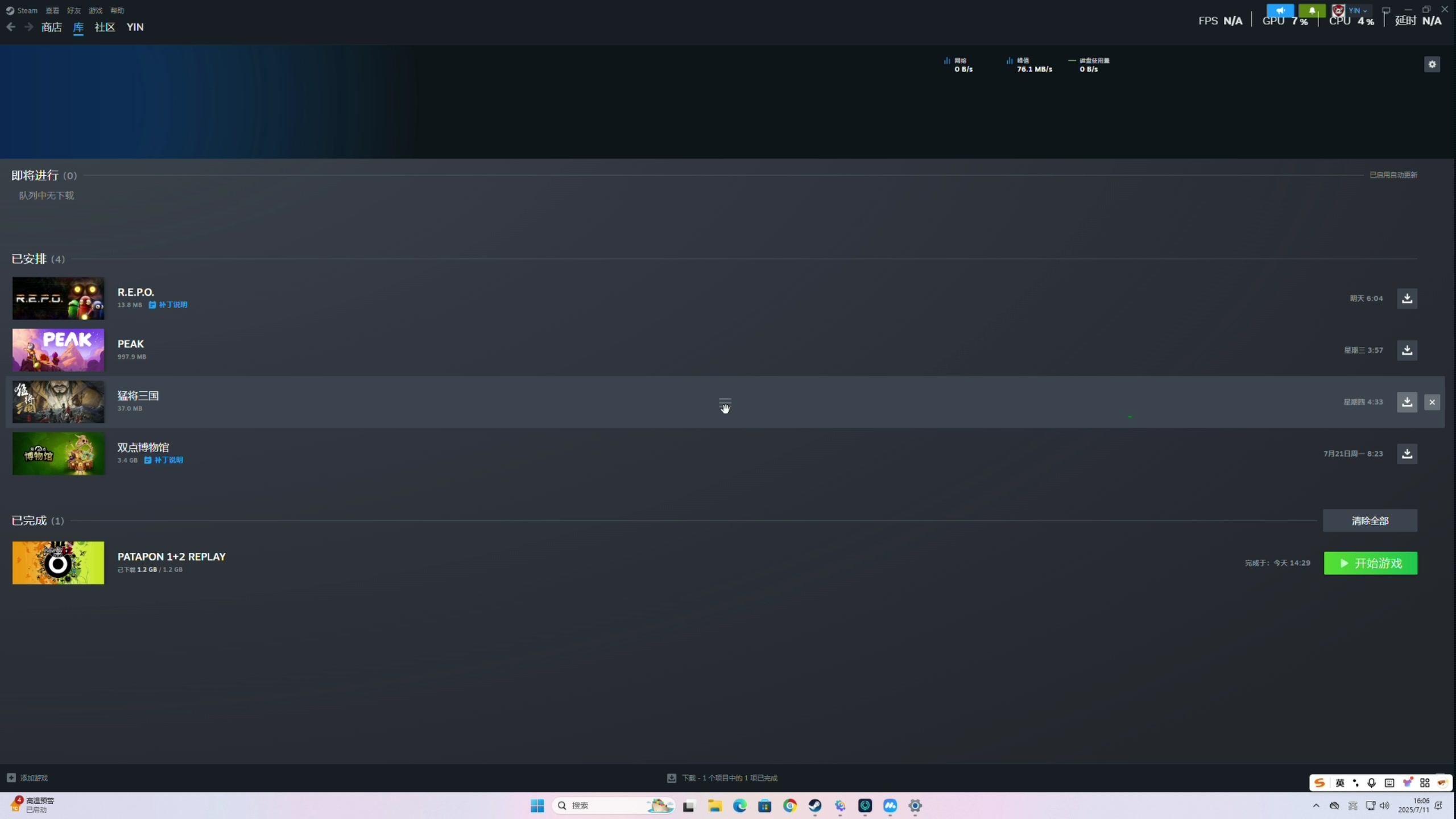Screen dimensions: 1456x819
Task: Open the 高温预警 weather widget
Action: pyautogui.click(x=33, y=805)
